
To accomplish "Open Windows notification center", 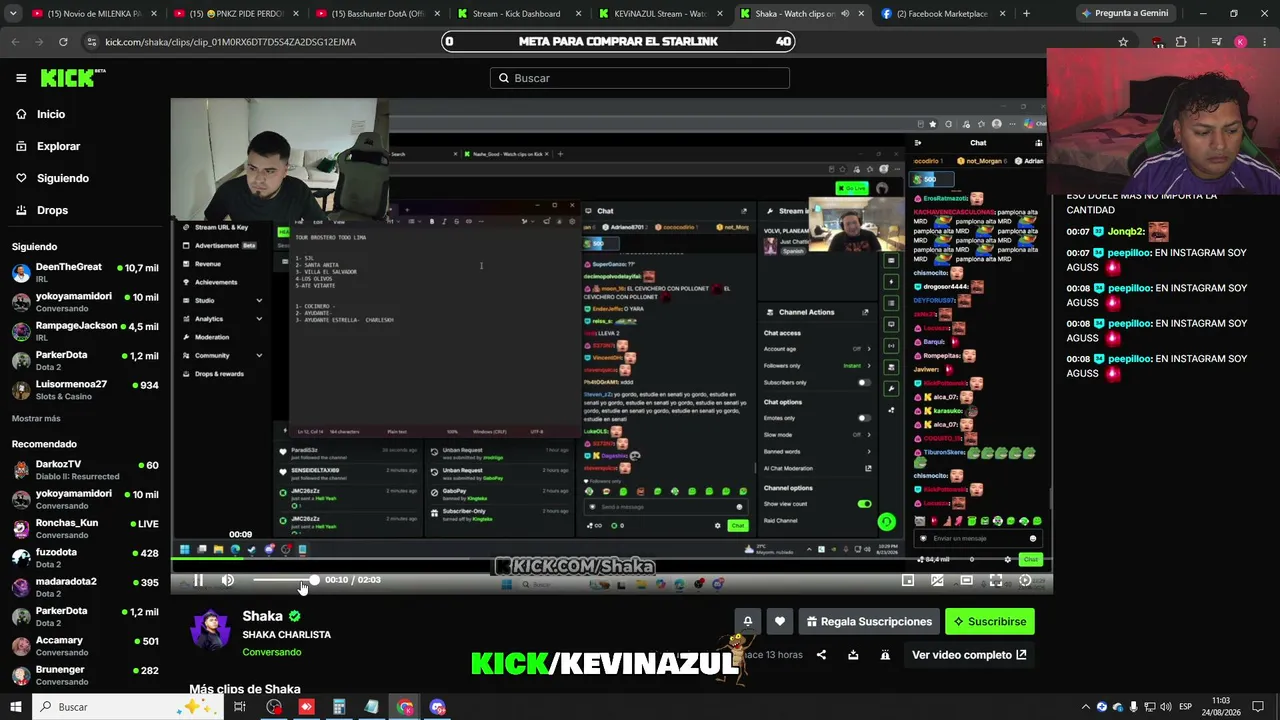I will click(x=1259, y=707).
